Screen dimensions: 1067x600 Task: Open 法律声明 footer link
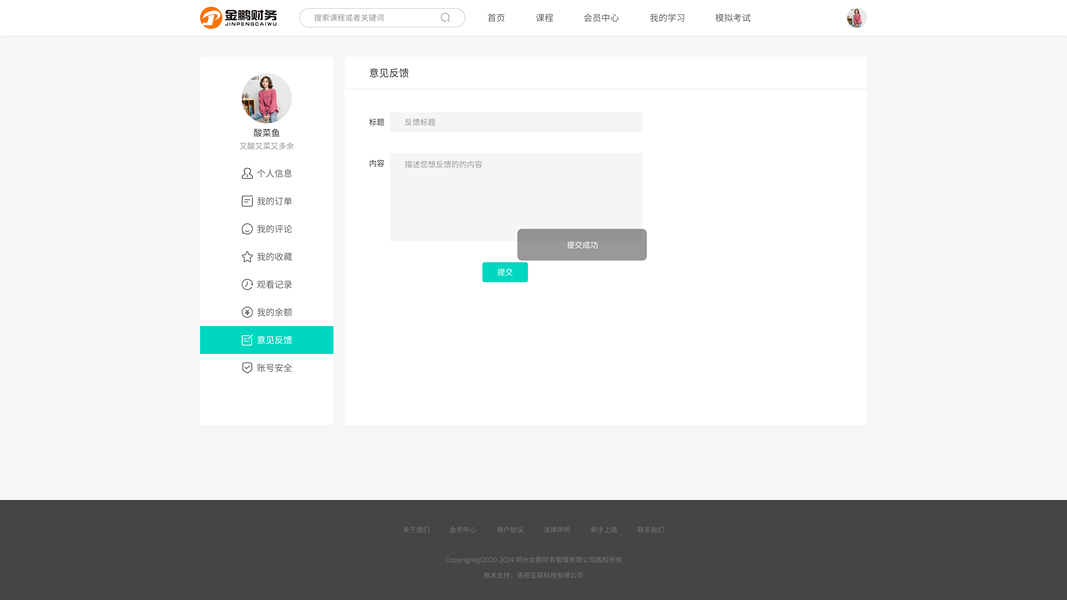(x=557, y=530)
